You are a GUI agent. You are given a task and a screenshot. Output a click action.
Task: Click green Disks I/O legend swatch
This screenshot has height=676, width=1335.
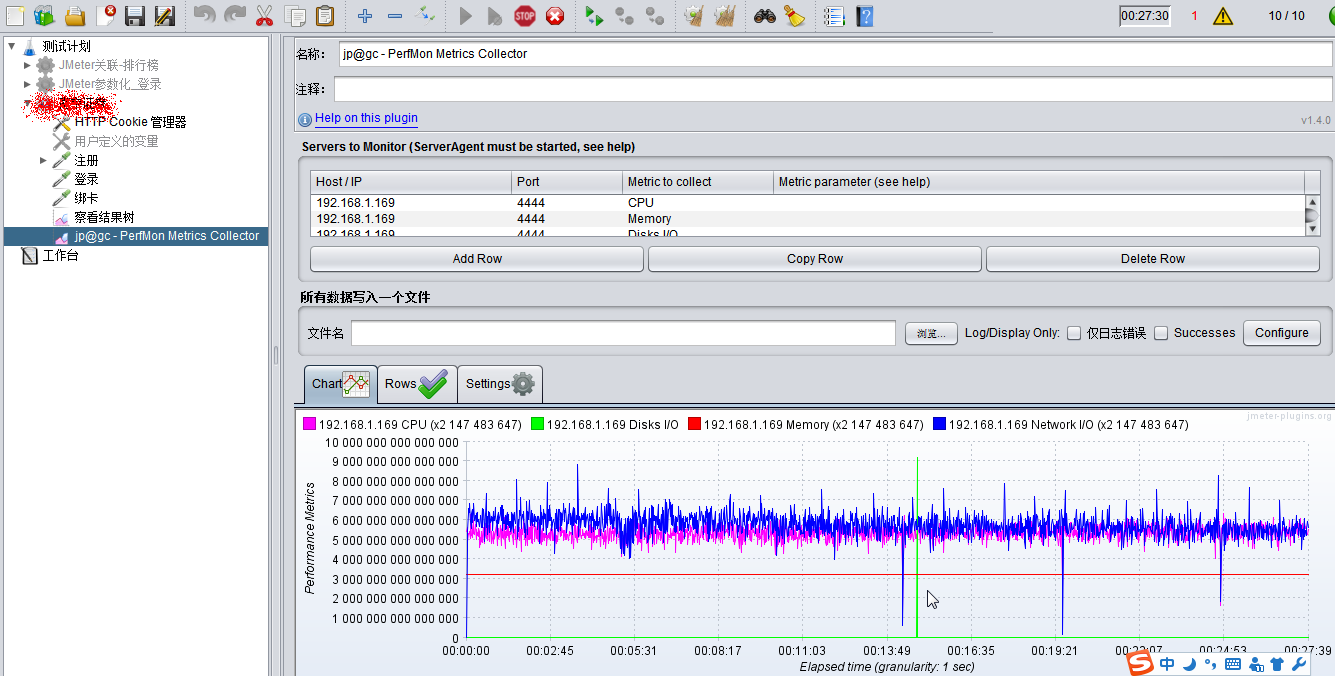(537, 424)
